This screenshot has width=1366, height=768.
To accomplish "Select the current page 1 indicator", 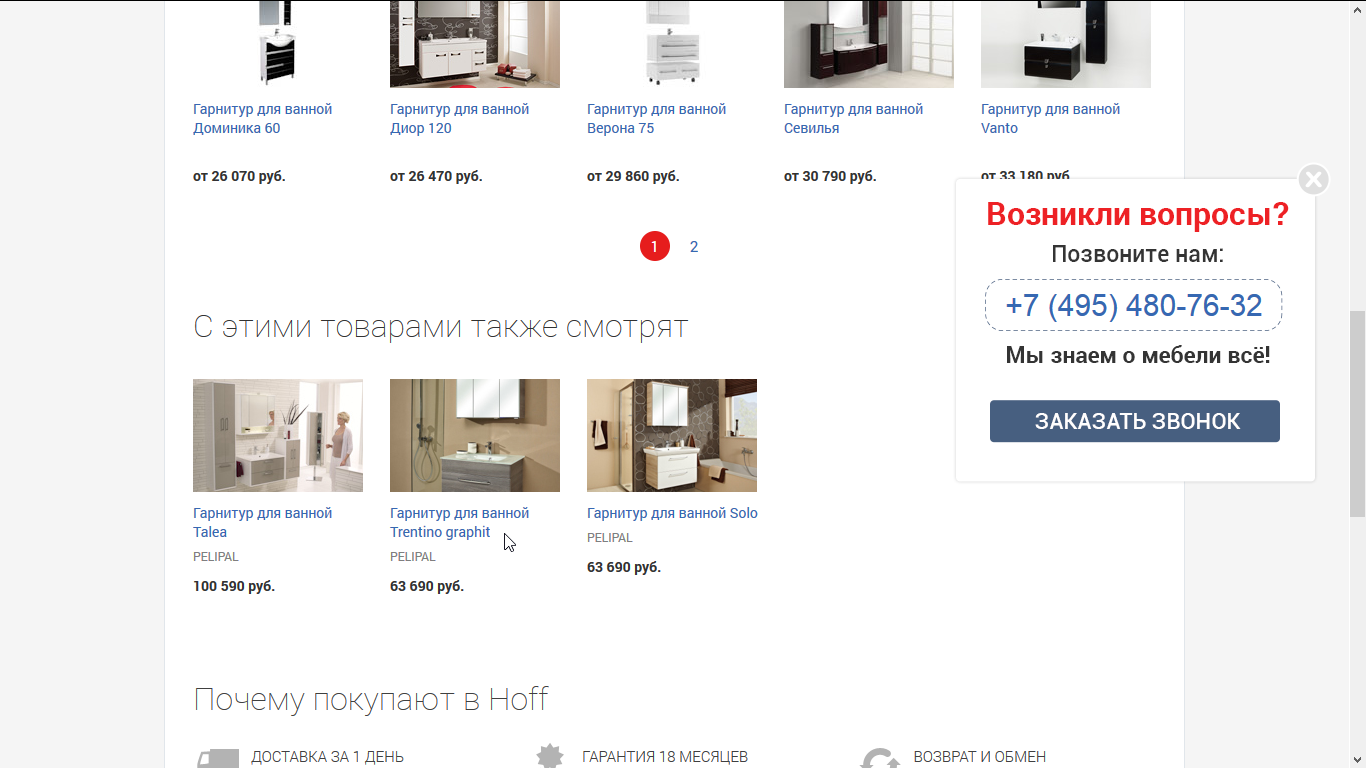I will click(654, 246).
